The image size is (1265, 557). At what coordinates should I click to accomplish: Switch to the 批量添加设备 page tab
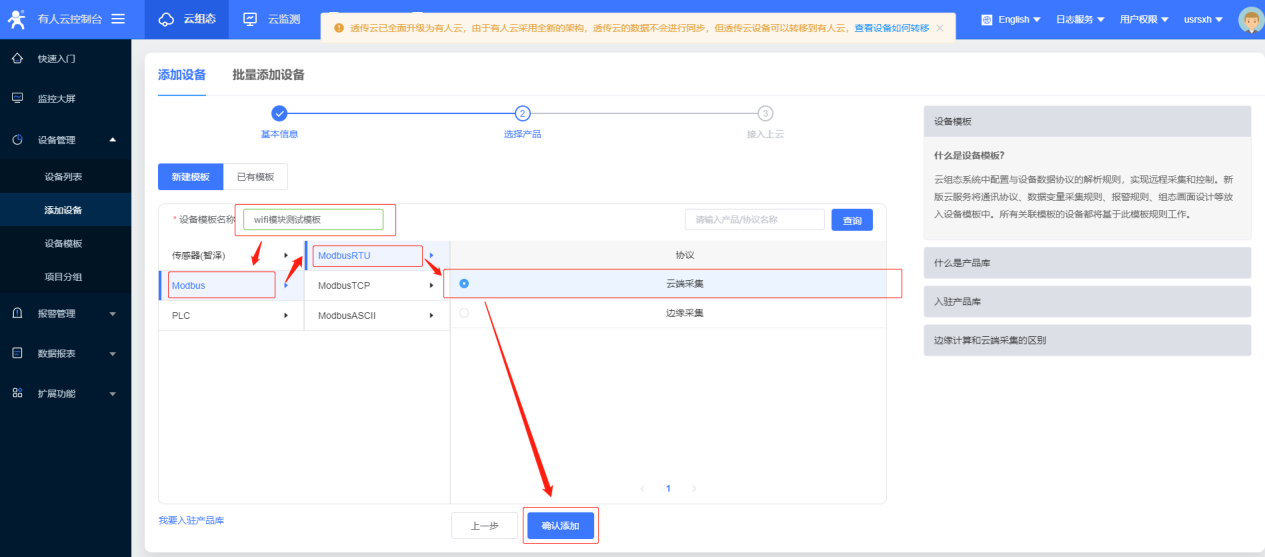(x=268, y=75)
